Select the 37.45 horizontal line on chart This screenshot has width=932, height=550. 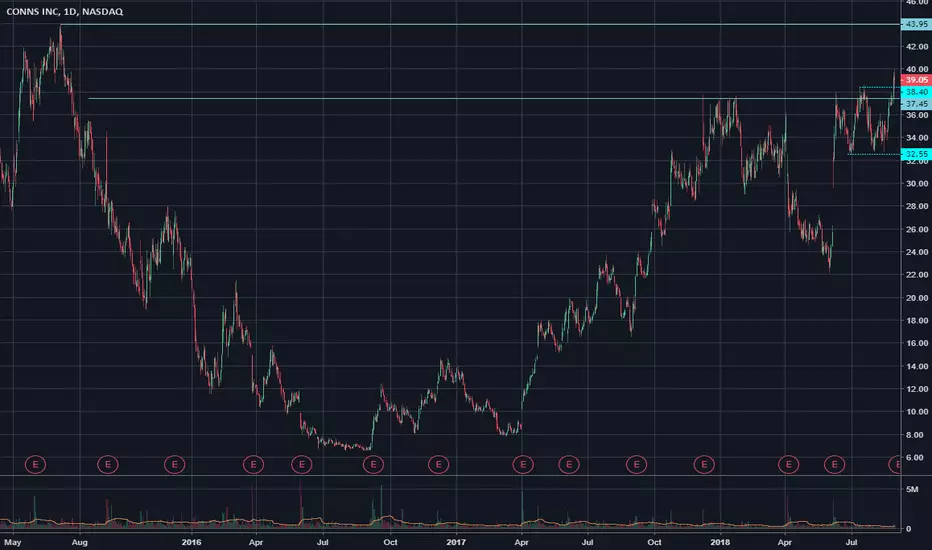tap(495, 99)
